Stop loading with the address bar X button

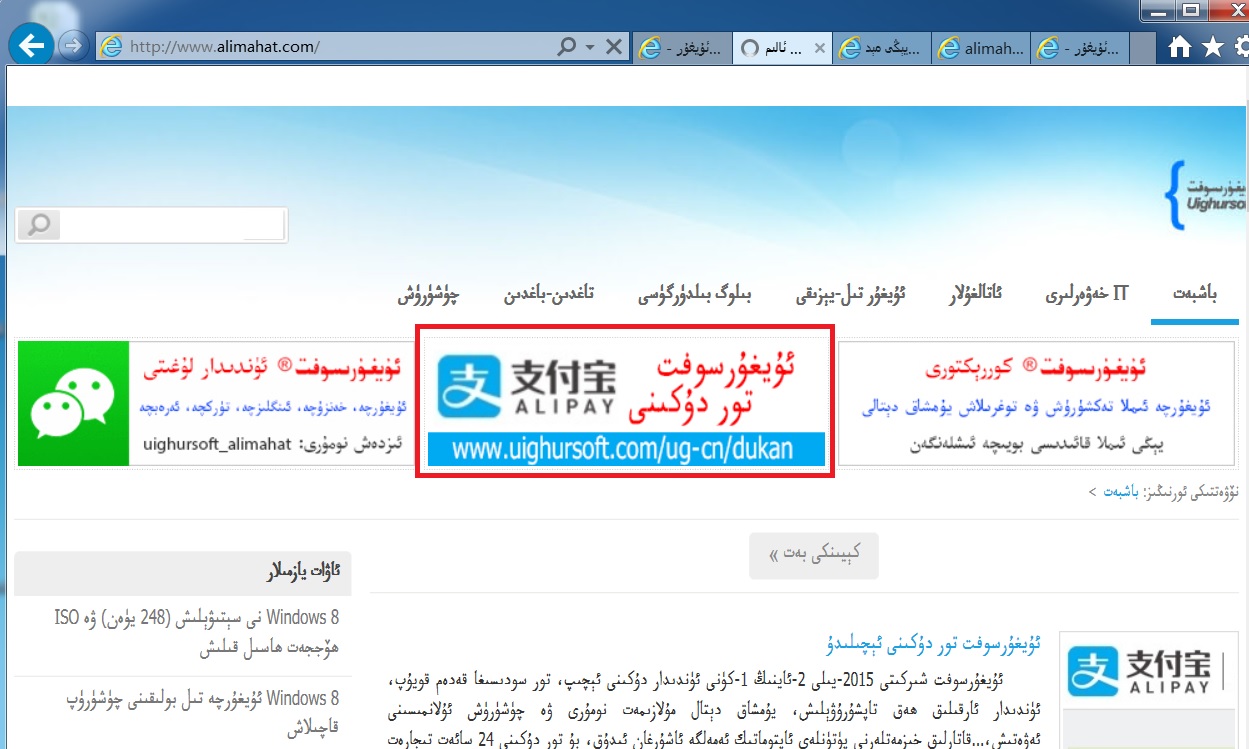pyautogui.click(x=615, y=46)
